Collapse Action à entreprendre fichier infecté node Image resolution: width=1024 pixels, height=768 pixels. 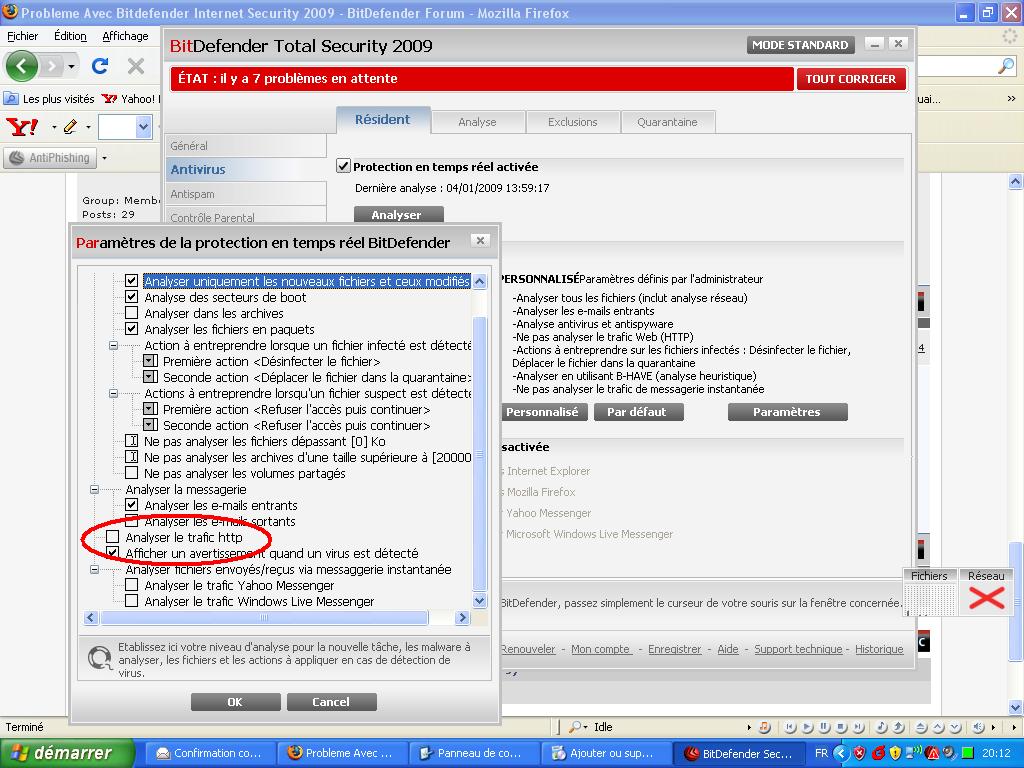point(113,345)
